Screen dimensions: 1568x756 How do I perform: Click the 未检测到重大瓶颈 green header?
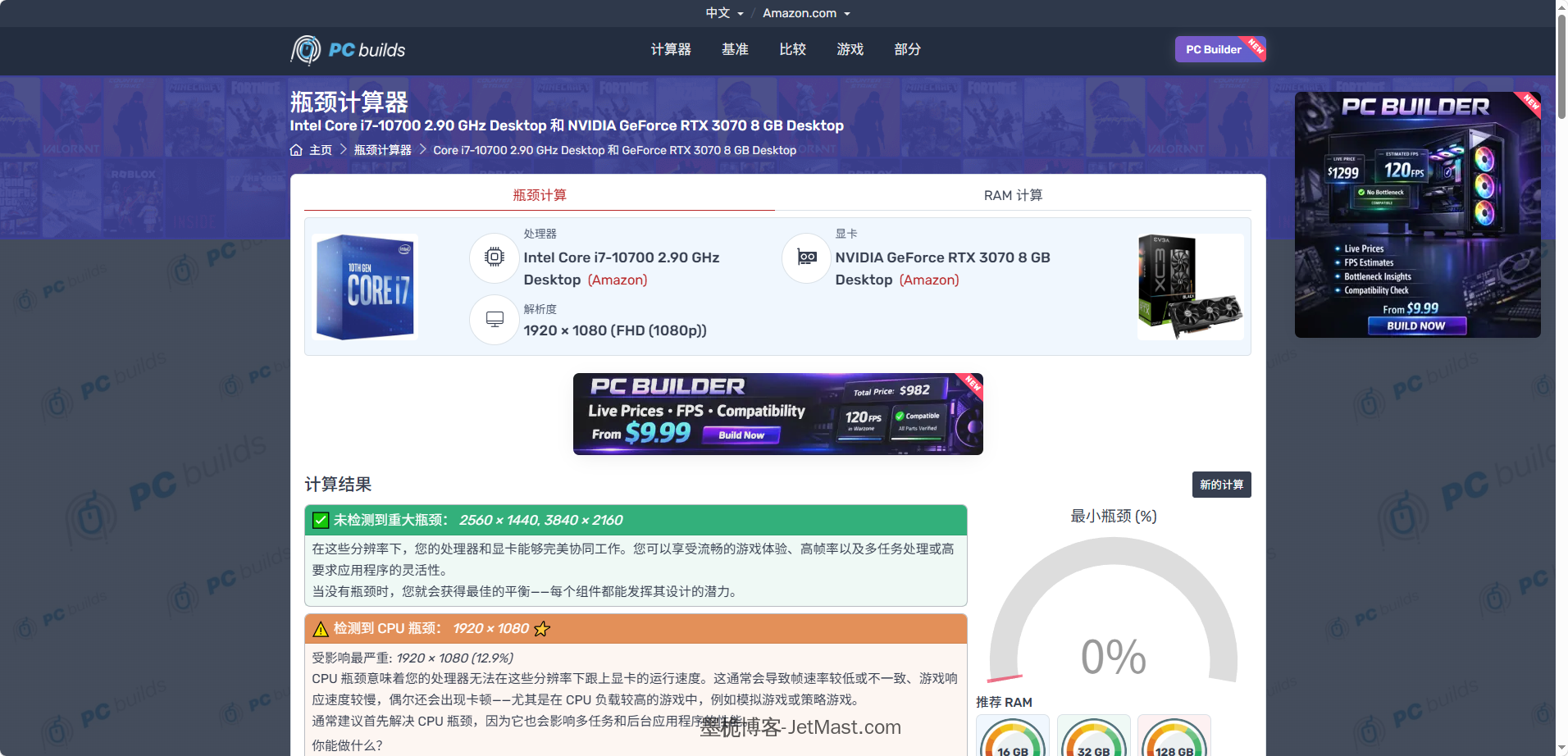(636, 520)
